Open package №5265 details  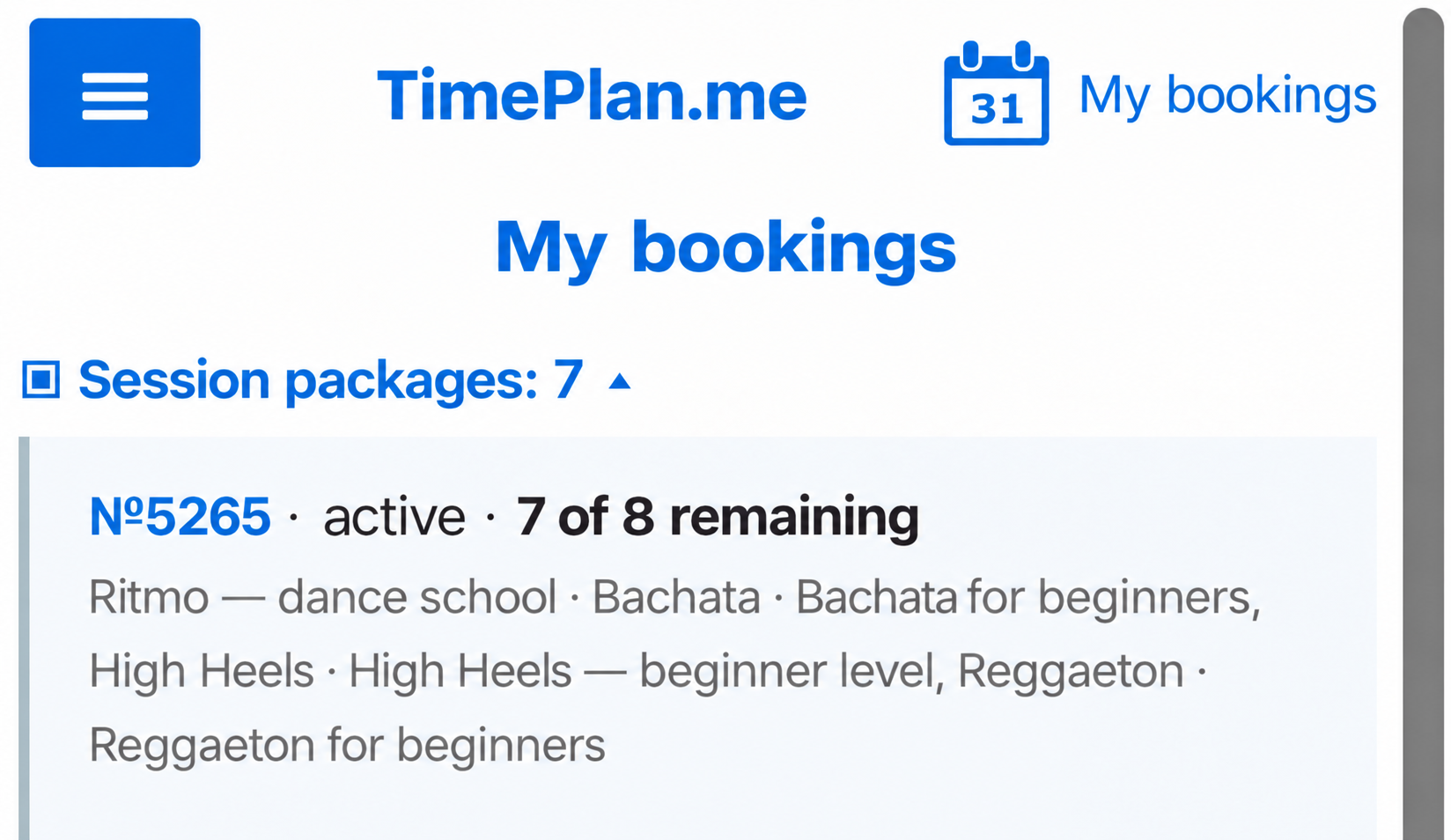(180, 516)
